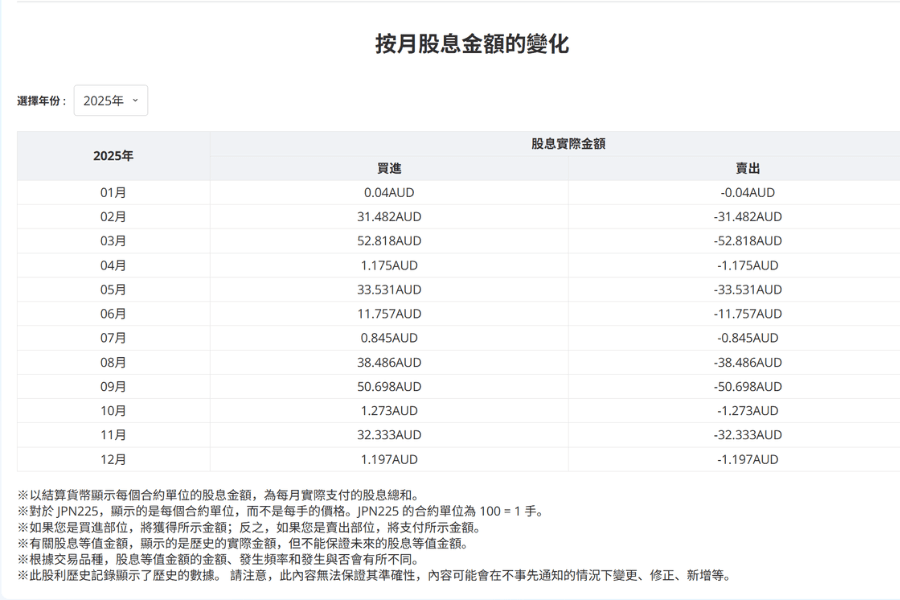This screenshot has height=600, width=900.
Task: Click the 2025年 table header cell
Action: [x=114, y=155]
